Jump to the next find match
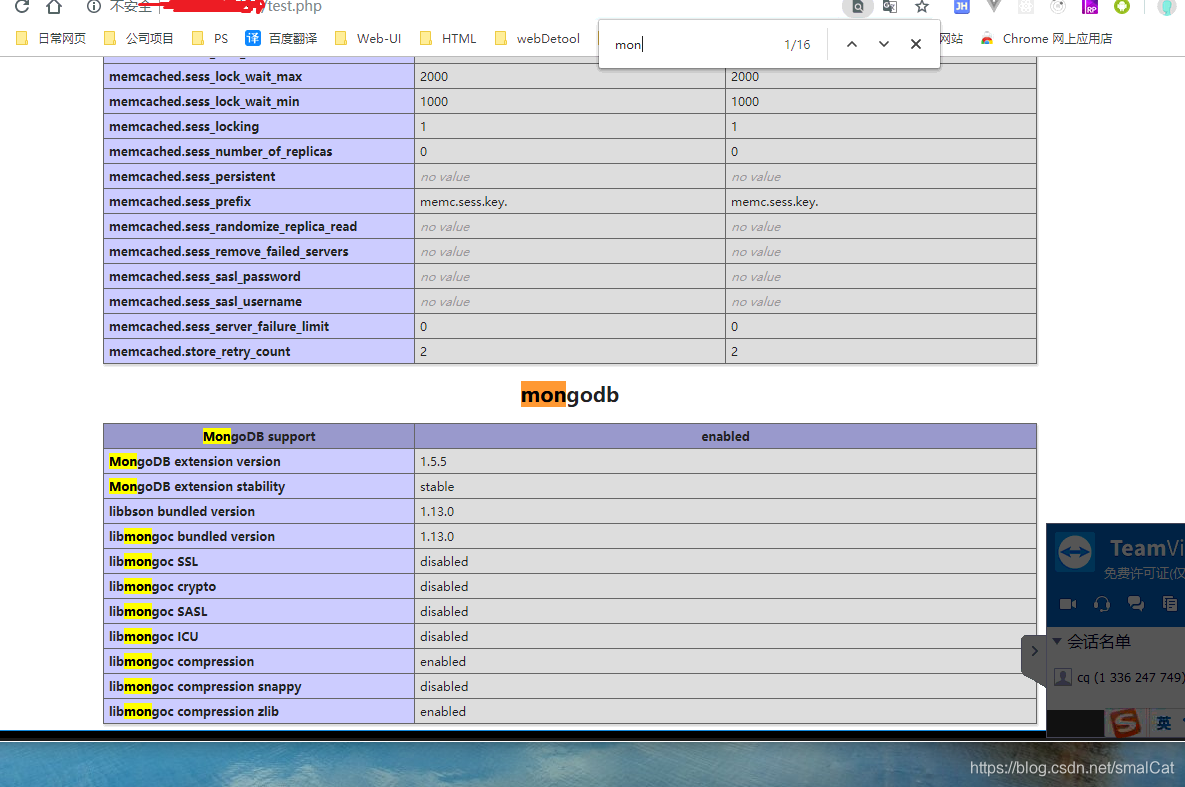This screenshot has height=787, width=1185. click(x=883, y=45)
